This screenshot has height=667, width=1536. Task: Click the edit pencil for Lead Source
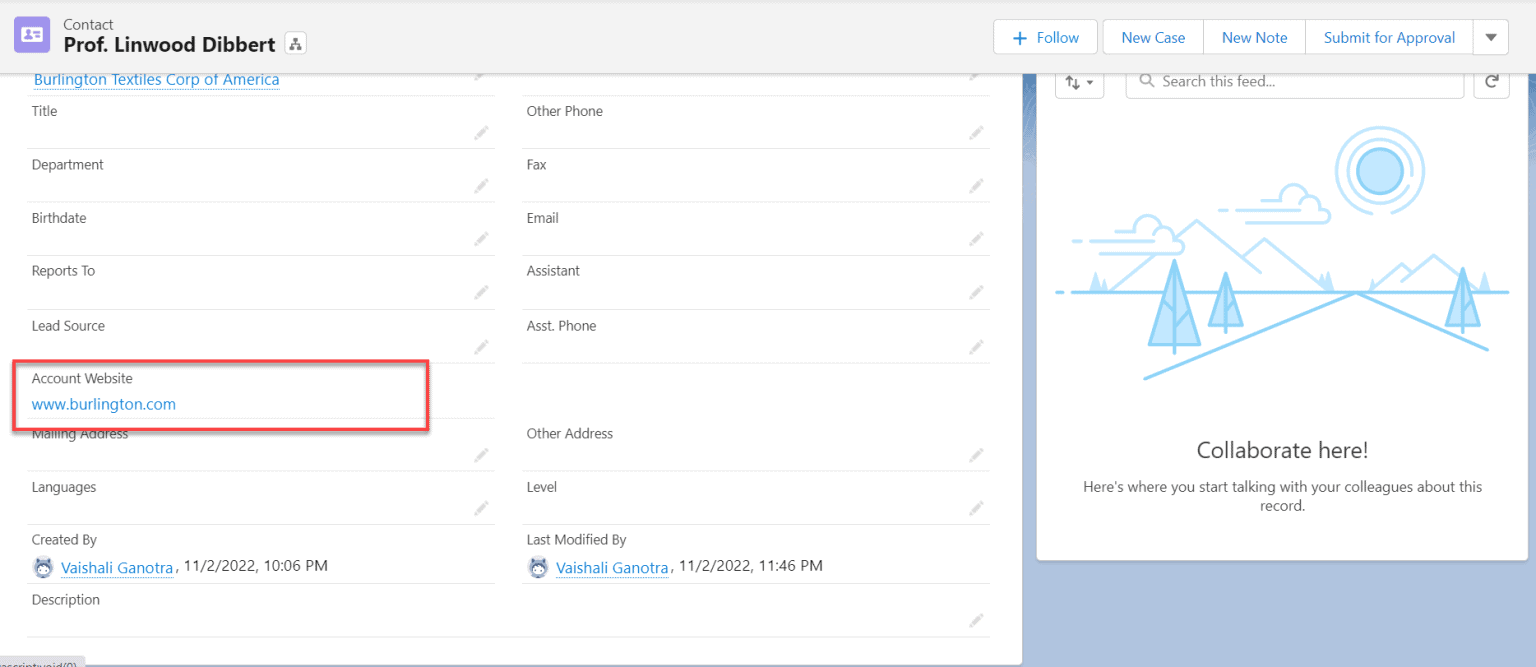click(x=480, y=347)
